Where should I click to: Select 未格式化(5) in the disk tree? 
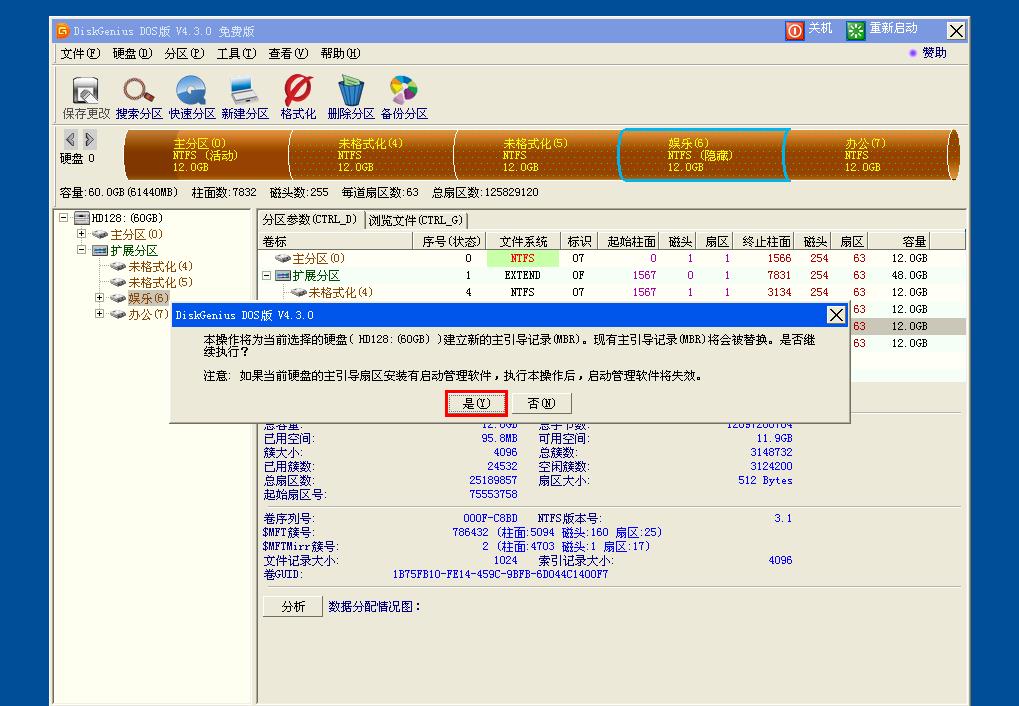click(160, 282)
